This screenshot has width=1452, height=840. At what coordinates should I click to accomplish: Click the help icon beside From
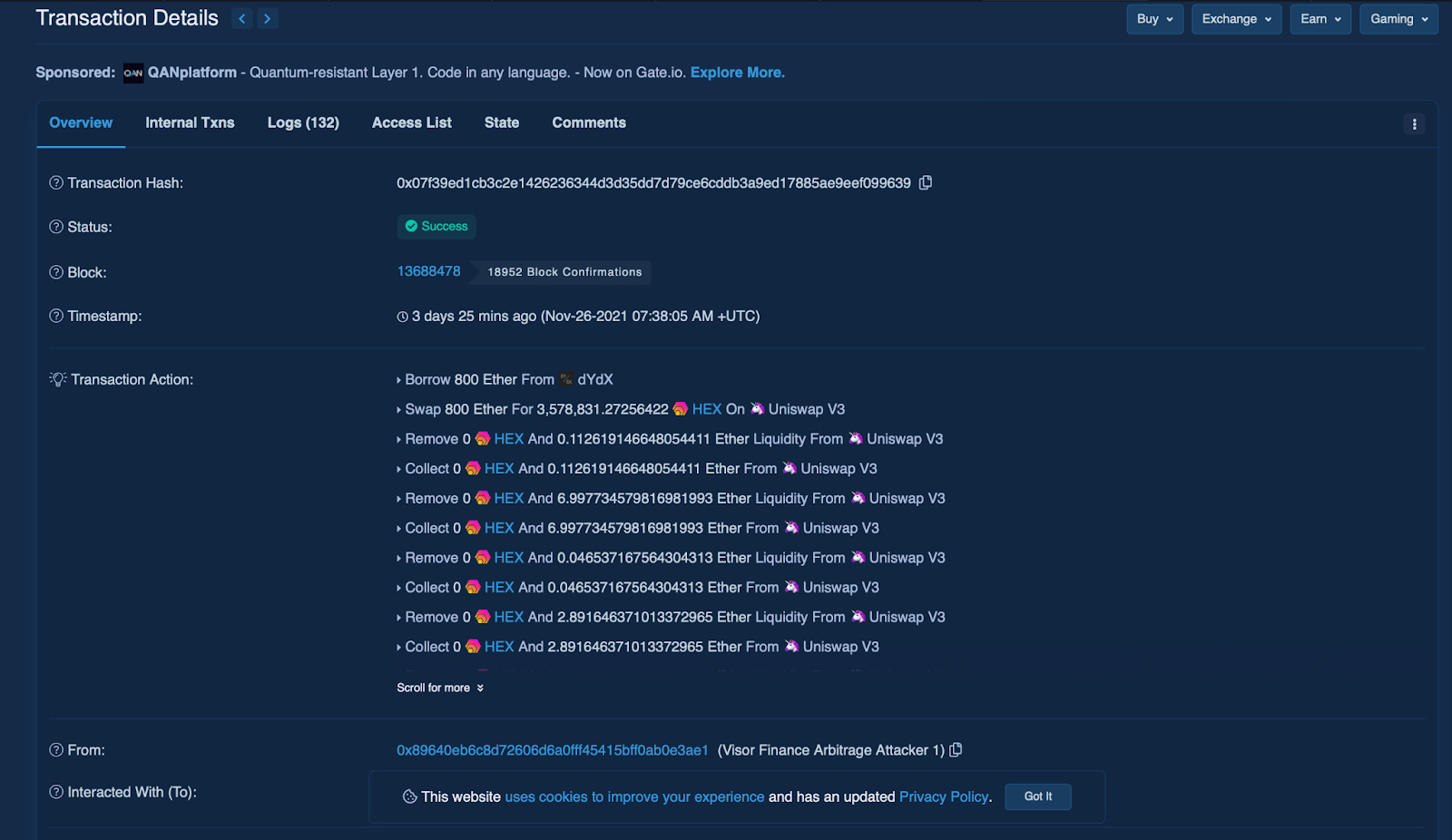click(56, 750)
